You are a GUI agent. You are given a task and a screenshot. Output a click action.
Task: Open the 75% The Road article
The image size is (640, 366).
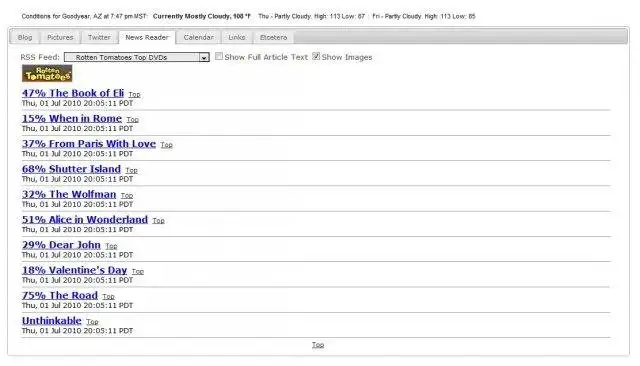pos(60,295)
